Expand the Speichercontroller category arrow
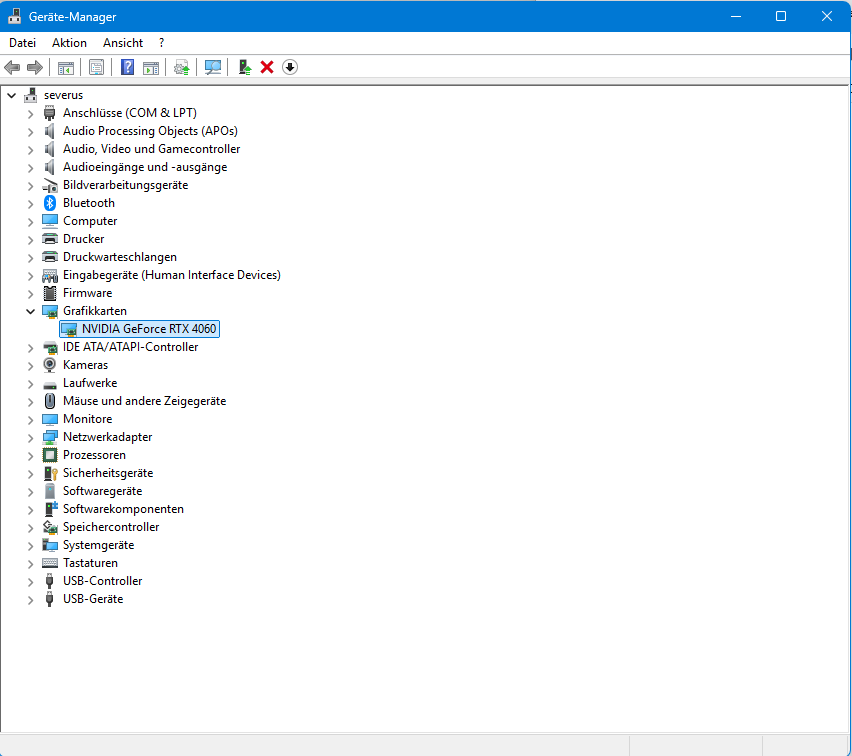852x756 pixels. 30,528
